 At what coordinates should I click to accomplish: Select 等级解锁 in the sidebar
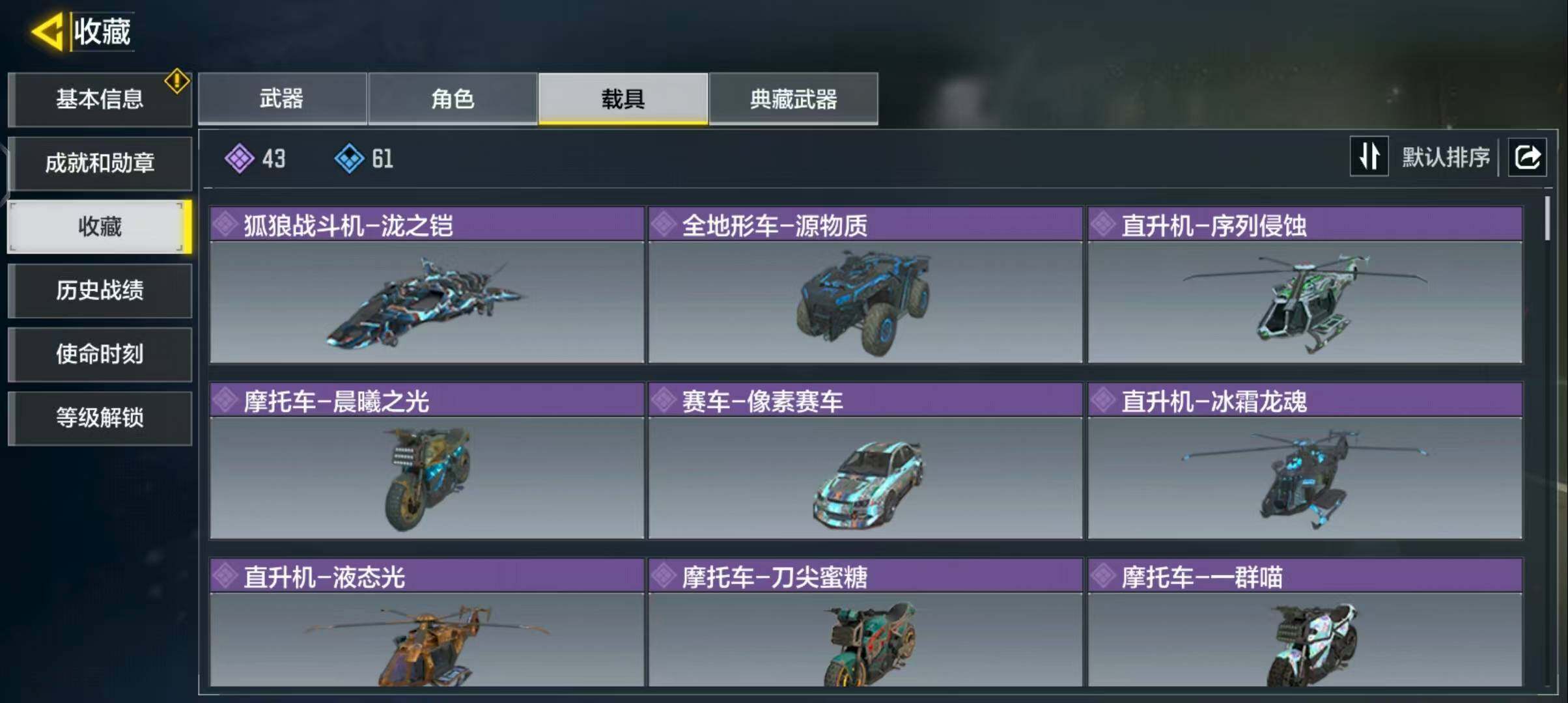[100, 418]
